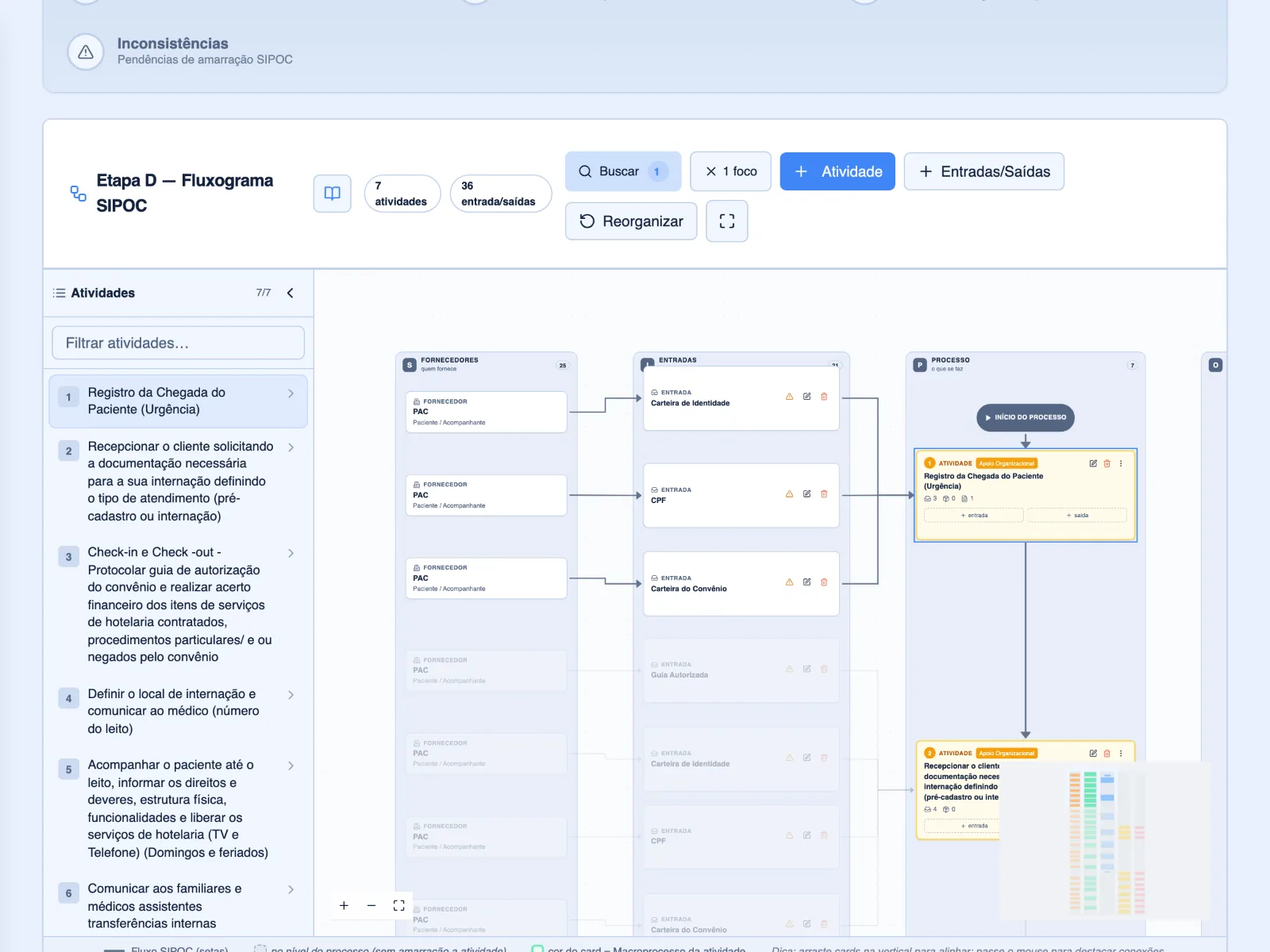
Task: Edit the Registro da Chegada activity card
Action: (1093, 463)
